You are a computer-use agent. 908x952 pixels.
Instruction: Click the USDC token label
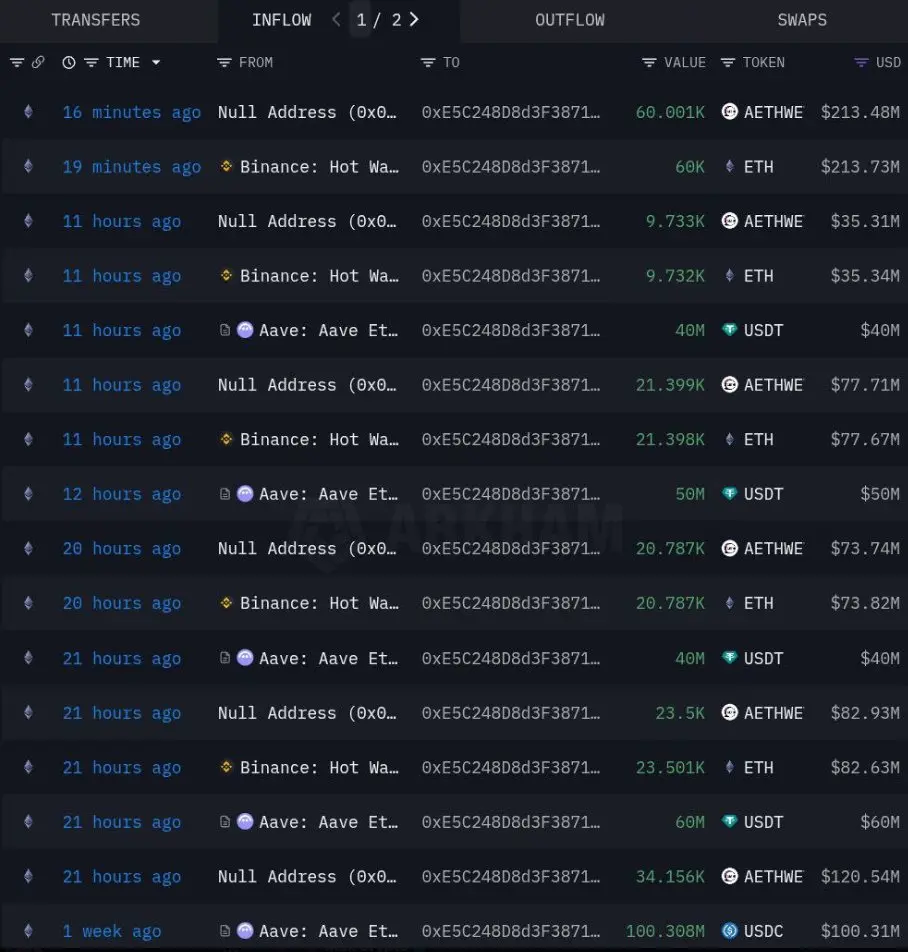coord(764,931)
